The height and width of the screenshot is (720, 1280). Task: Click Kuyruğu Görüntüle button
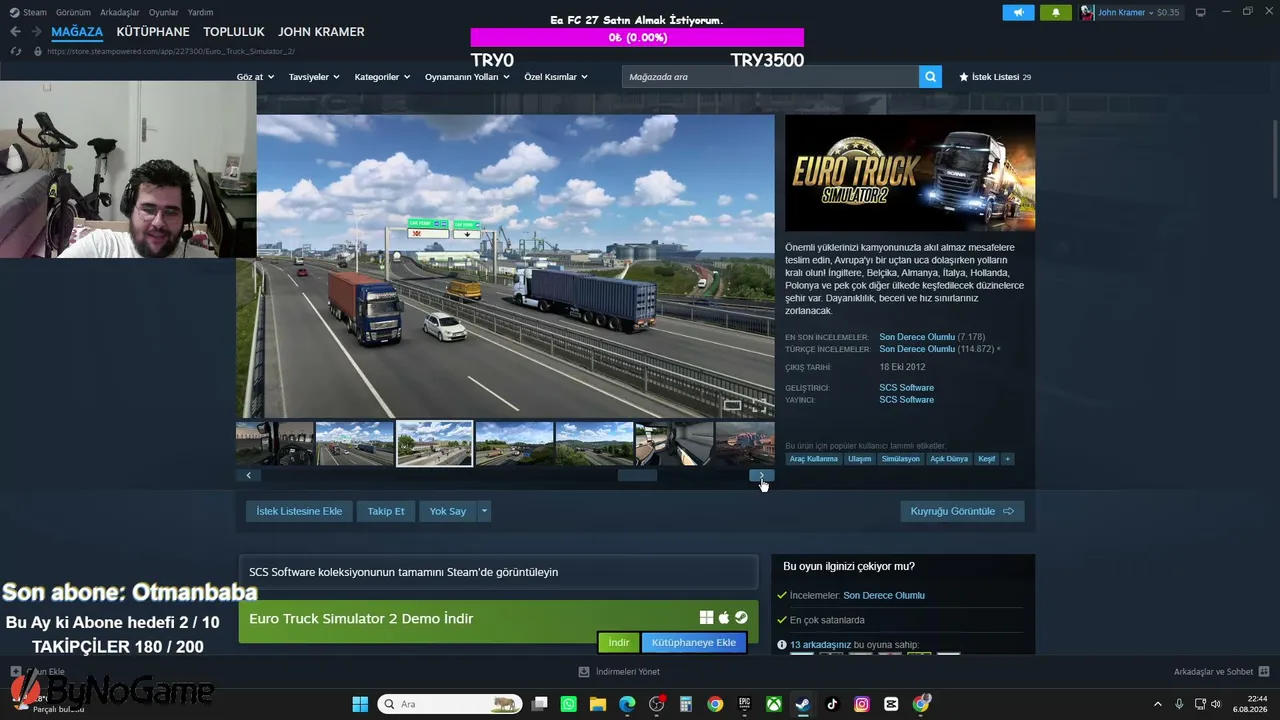tap(962, 511)
